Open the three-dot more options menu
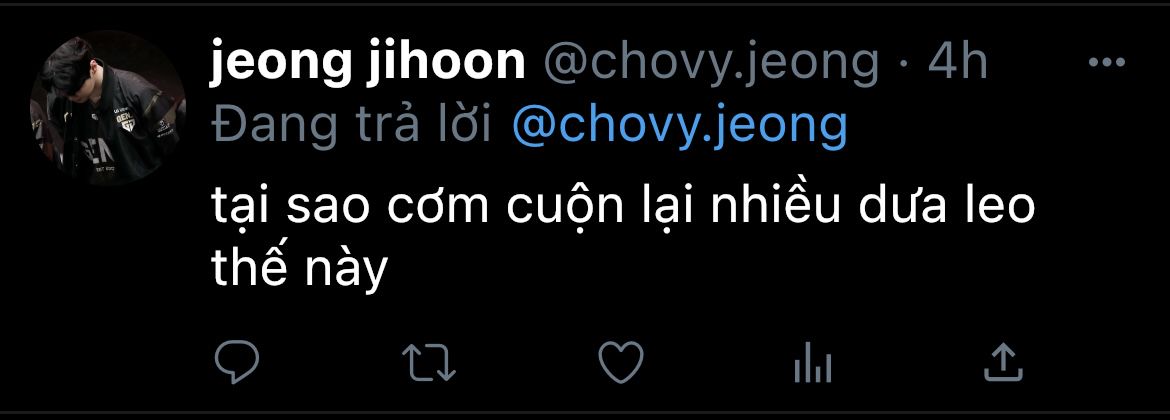Viewport: 1170px width, 420px height. (x=1107, y=63)
